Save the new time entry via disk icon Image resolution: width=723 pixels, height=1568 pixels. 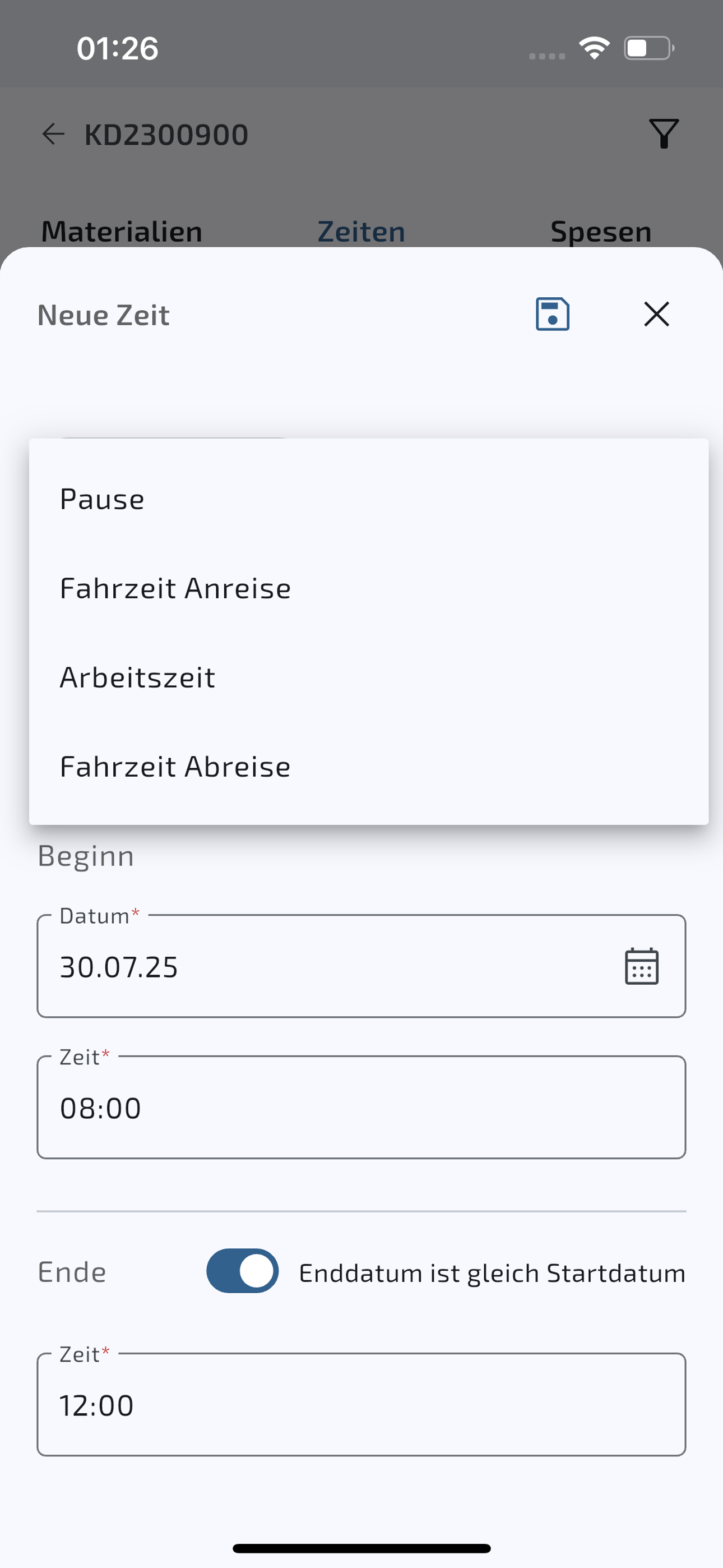(x=552, y=314)
